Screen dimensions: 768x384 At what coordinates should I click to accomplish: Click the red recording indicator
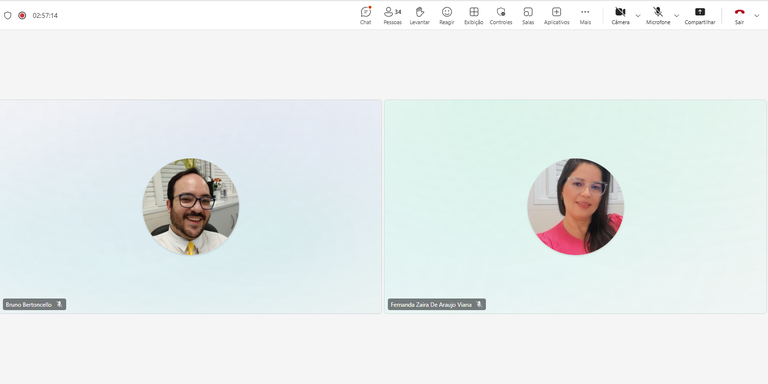22,15
